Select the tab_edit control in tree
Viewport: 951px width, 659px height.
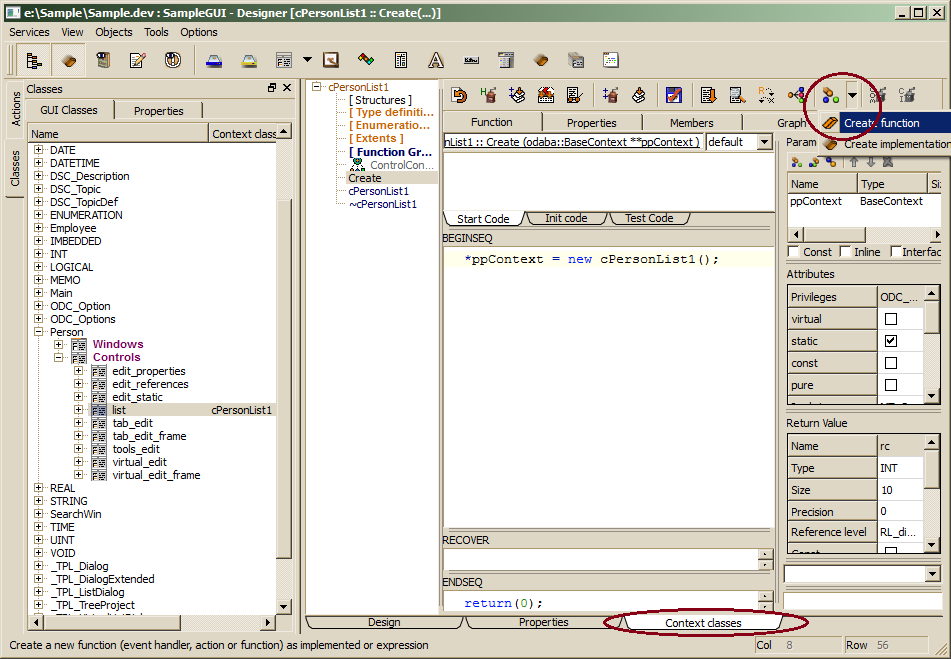(132, 423)
